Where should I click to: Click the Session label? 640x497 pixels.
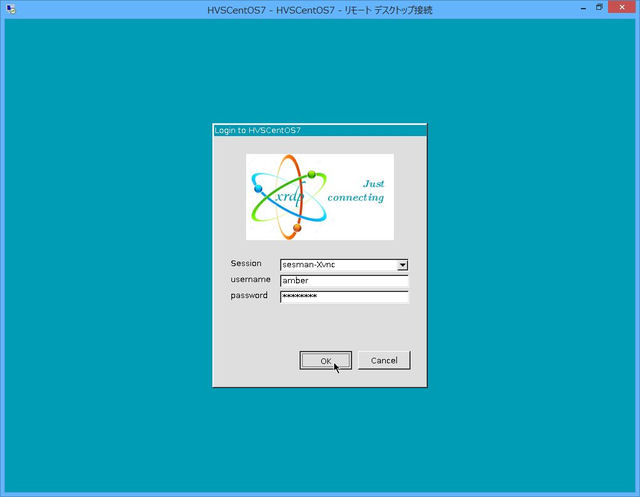(x=246, y=264)
